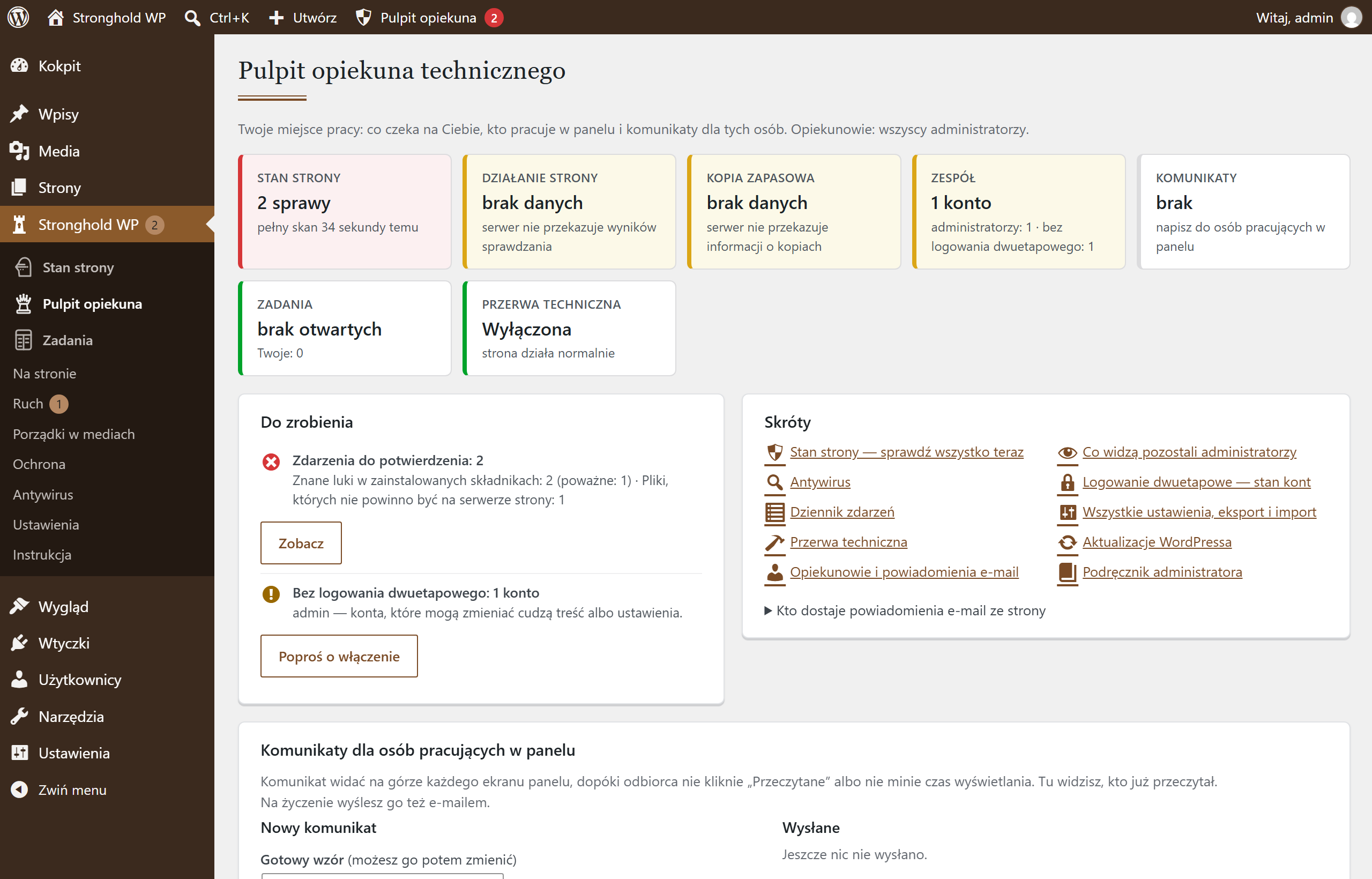The height and width of the screenshot is (879, 1372).
Task: Click the Kokpit dashboard icon
Action: (x=19, y=65)
